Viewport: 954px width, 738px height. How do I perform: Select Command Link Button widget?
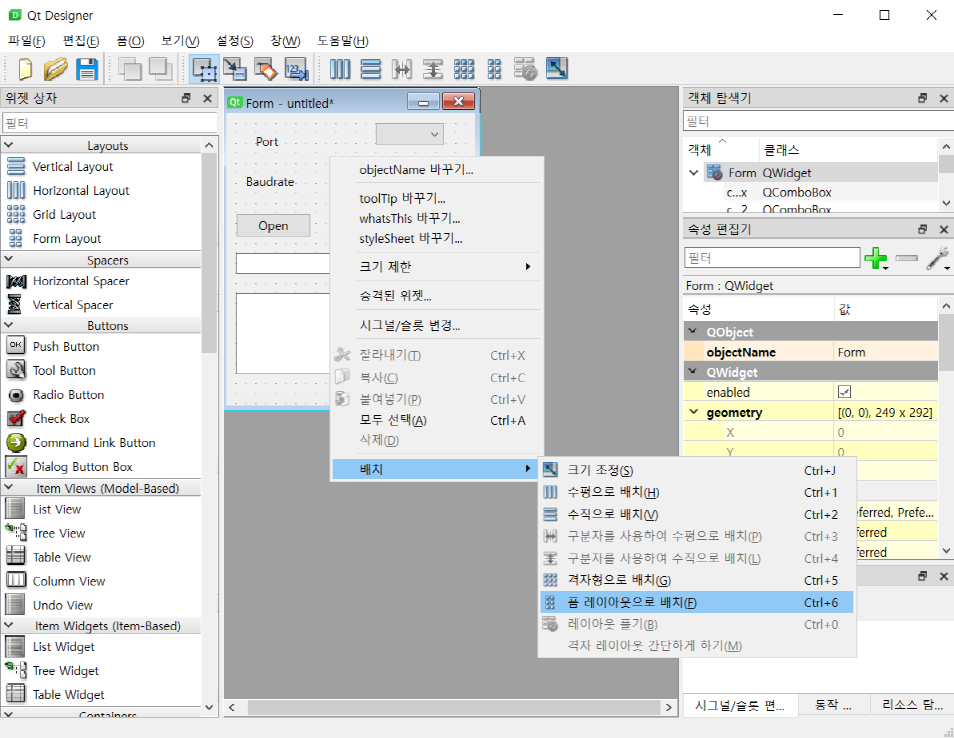tap(94, 443)
